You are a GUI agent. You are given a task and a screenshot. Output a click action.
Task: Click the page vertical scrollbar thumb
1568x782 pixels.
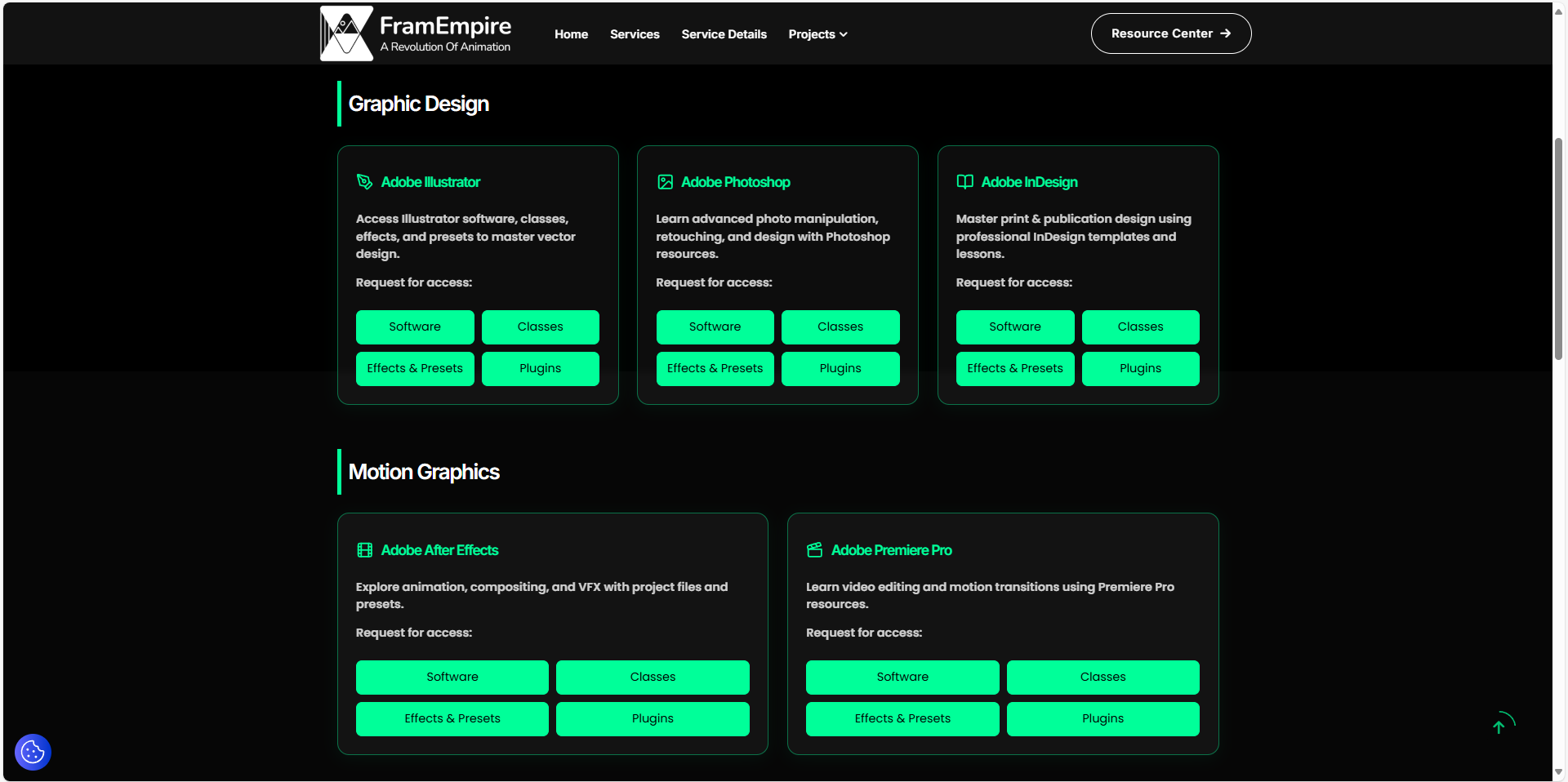coord(1558,245)
